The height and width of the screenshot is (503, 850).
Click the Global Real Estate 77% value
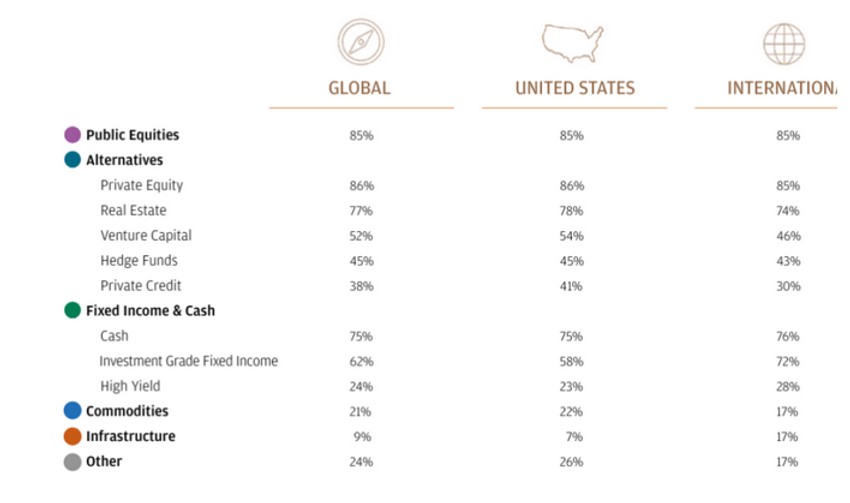[361, 211]
